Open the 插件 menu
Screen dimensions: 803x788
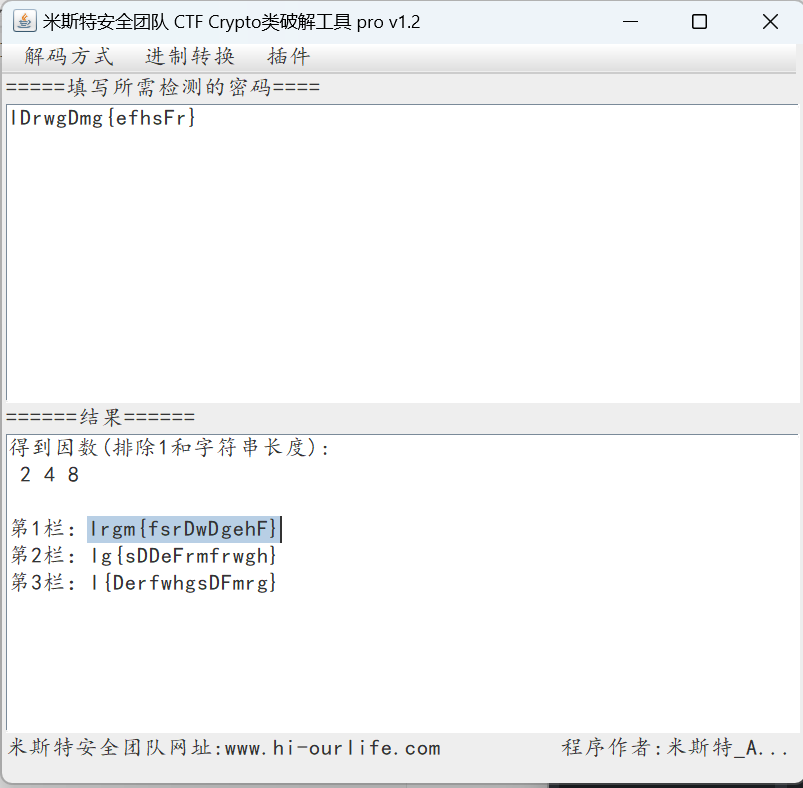click(288, 56)
